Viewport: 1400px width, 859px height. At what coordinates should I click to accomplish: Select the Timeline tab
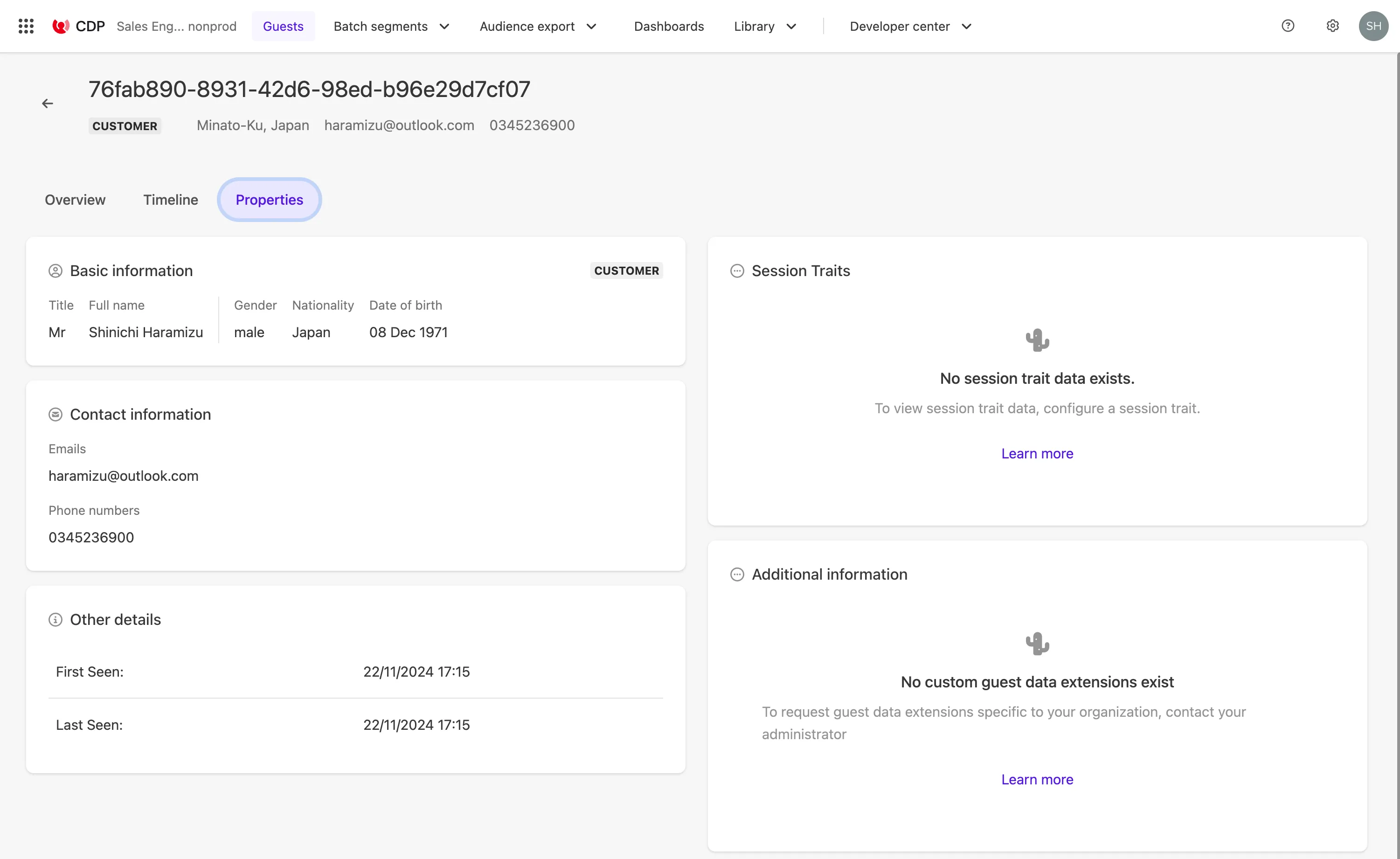pyautogui.click(x=170, y=200)
